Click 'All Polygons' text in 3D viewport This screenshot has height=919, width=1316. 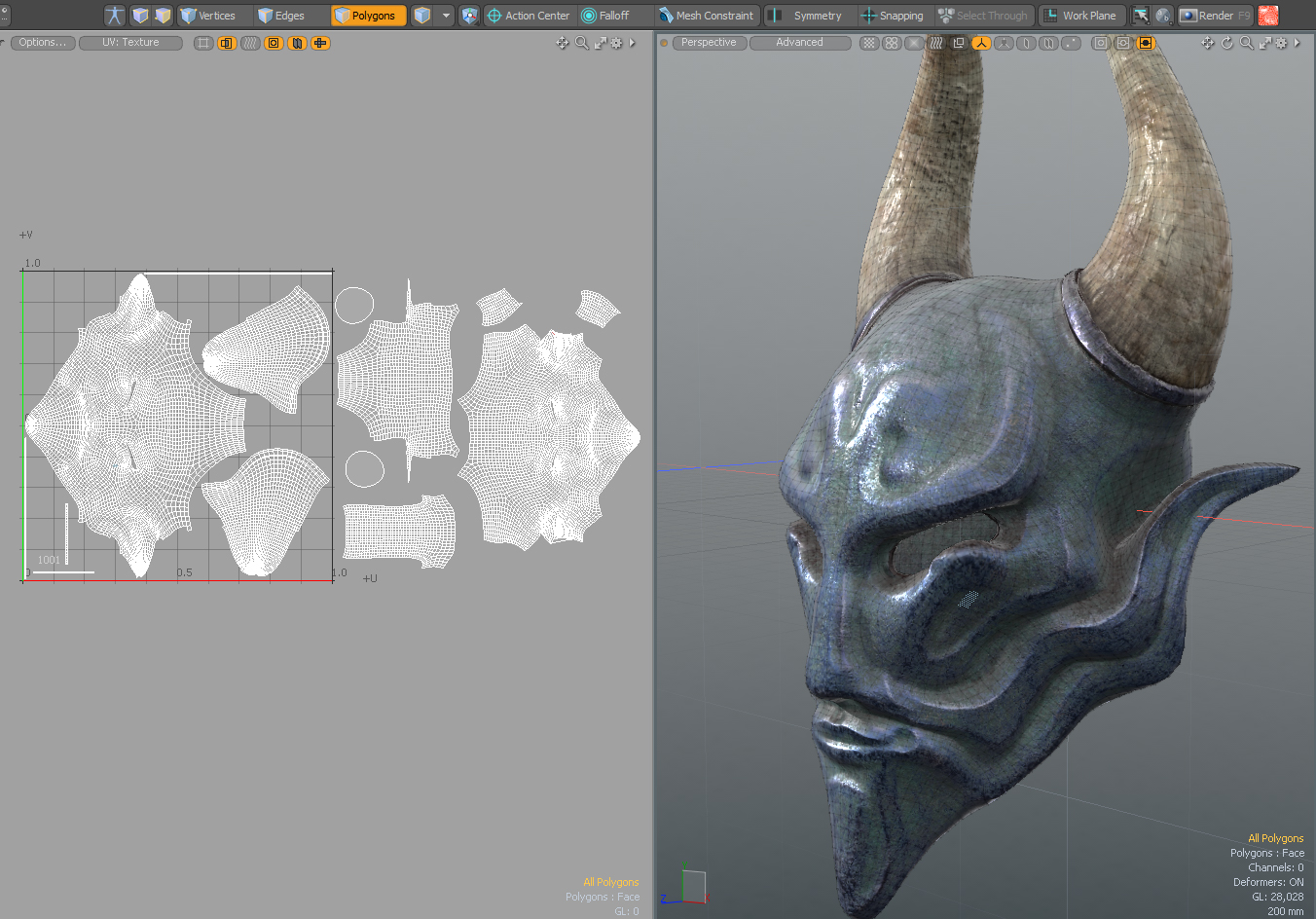pyautogui.click(x=1276, y=838)
